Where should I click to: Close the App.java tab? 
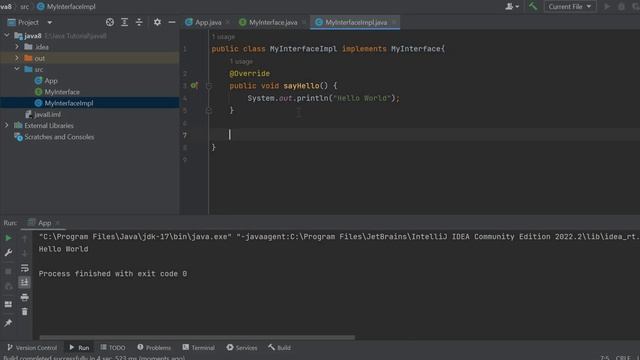coord(227,22)
